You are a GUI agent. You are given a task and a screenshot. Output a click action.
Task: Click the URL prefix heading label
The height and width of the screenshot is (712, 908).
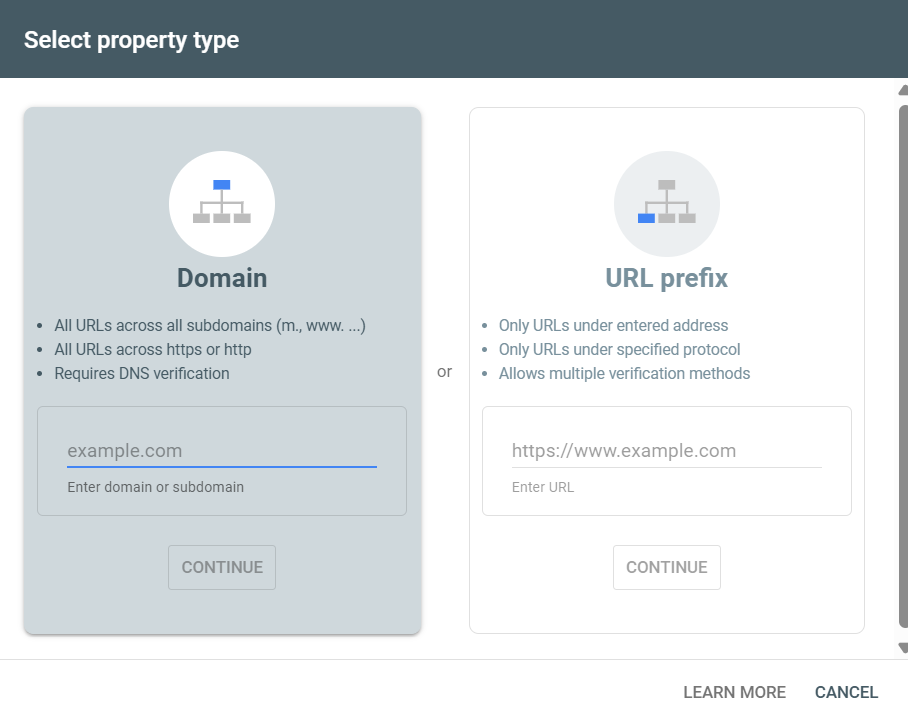tap(666, 278)
